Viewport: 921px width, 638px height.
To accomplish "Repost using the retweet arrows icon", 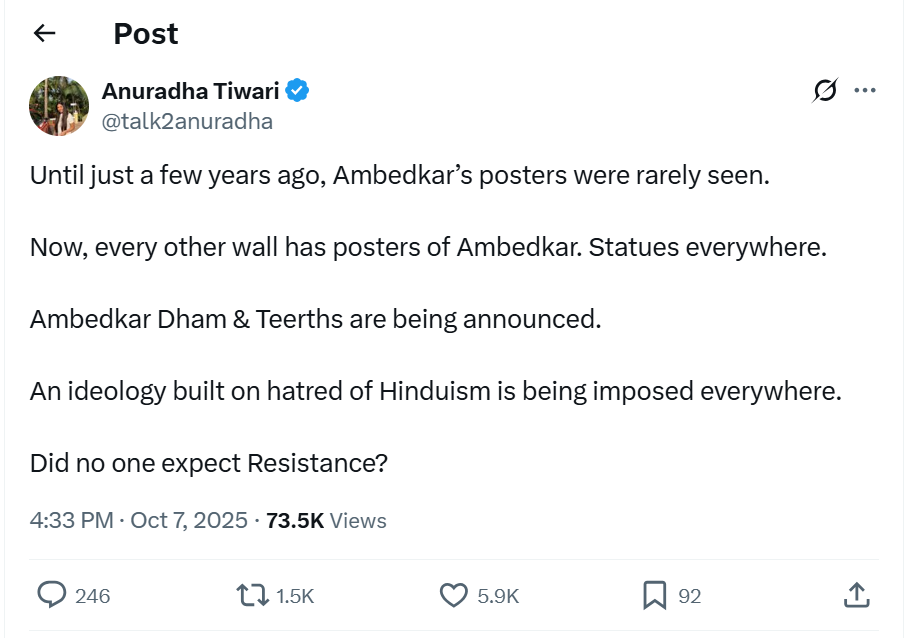I will pyautogui.click(x=252, y=595).
